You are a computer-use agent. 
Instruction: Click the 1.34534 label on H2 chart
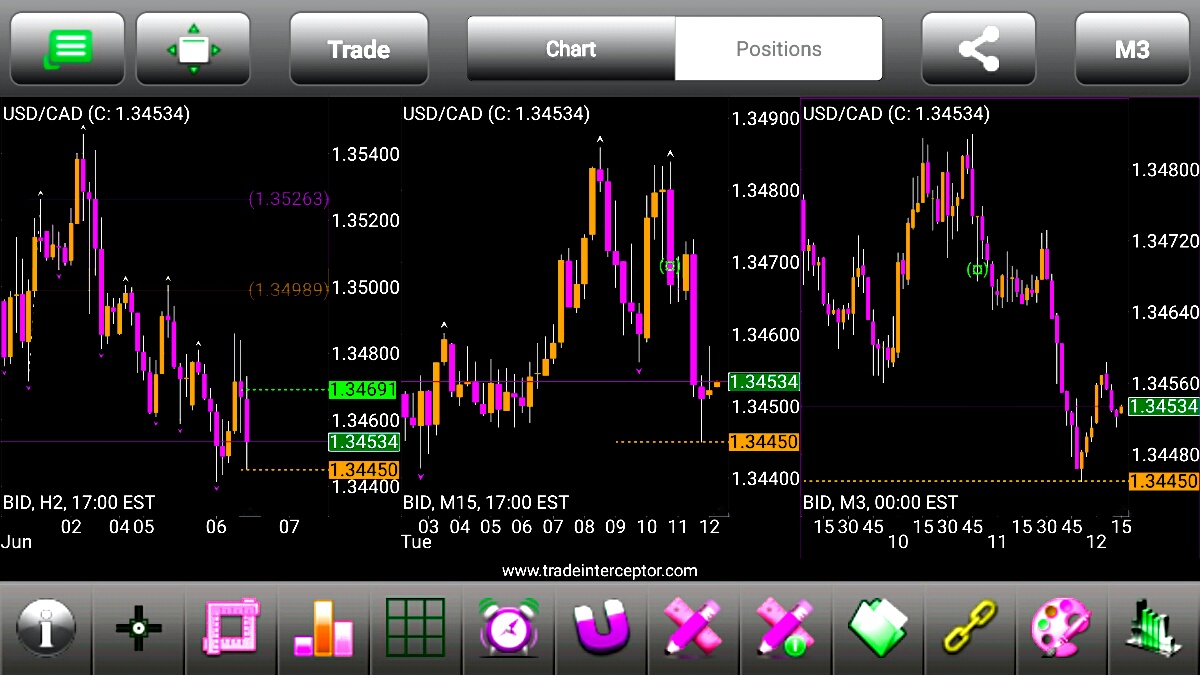[x=364, y=441]
